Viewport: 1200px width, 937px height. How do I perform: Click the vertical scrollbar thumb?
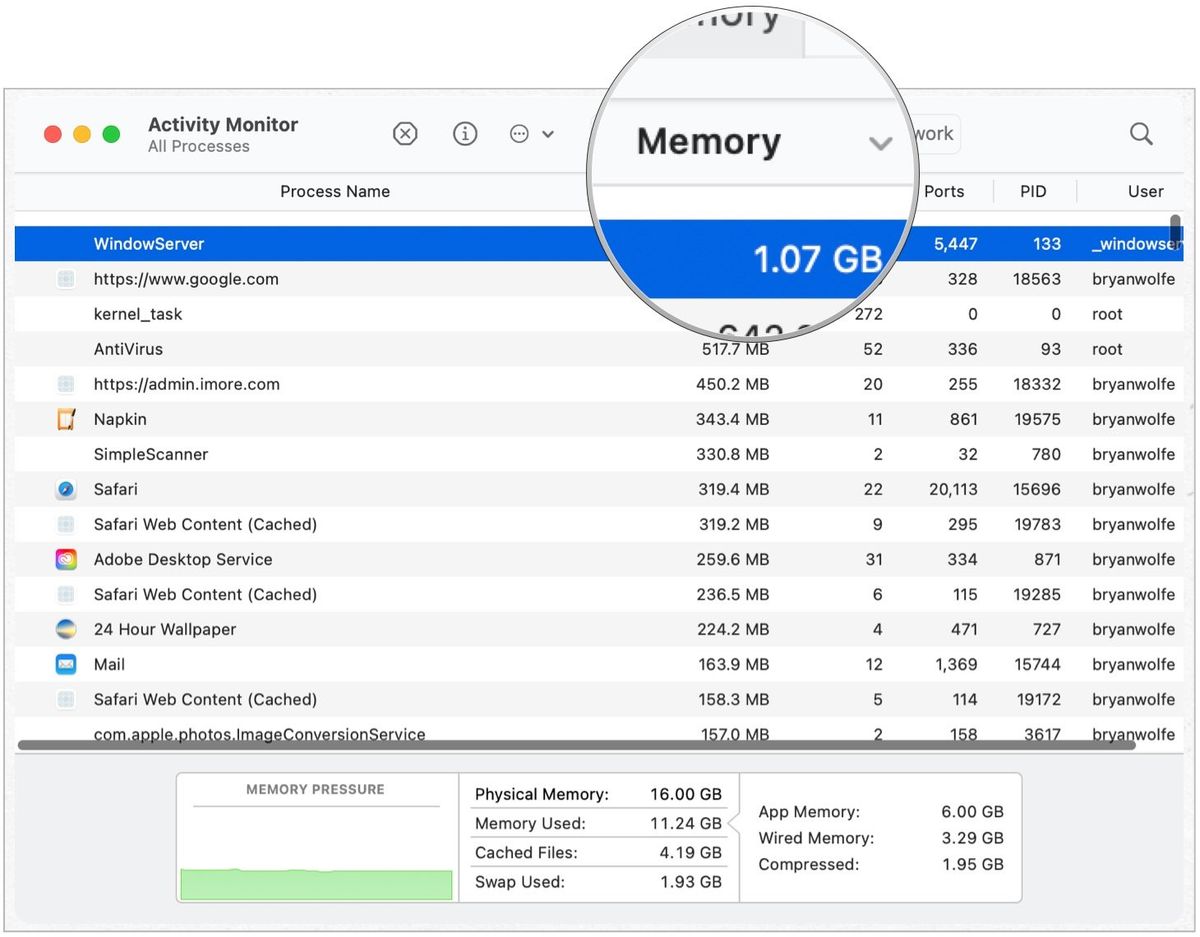click(1175, 232)
